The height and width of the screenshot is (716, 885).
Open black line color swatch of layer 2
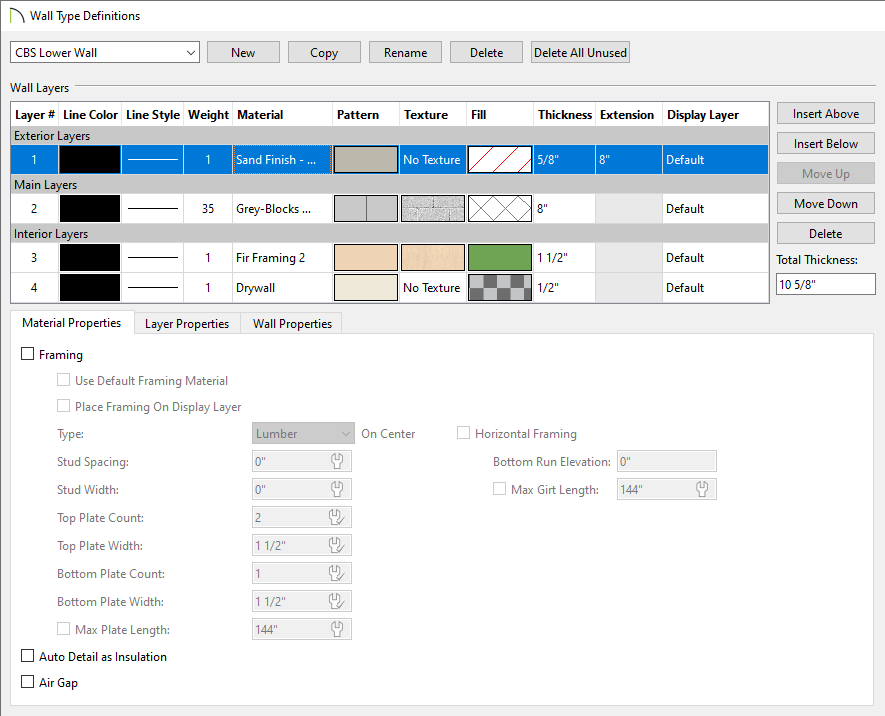coord(90,209)
